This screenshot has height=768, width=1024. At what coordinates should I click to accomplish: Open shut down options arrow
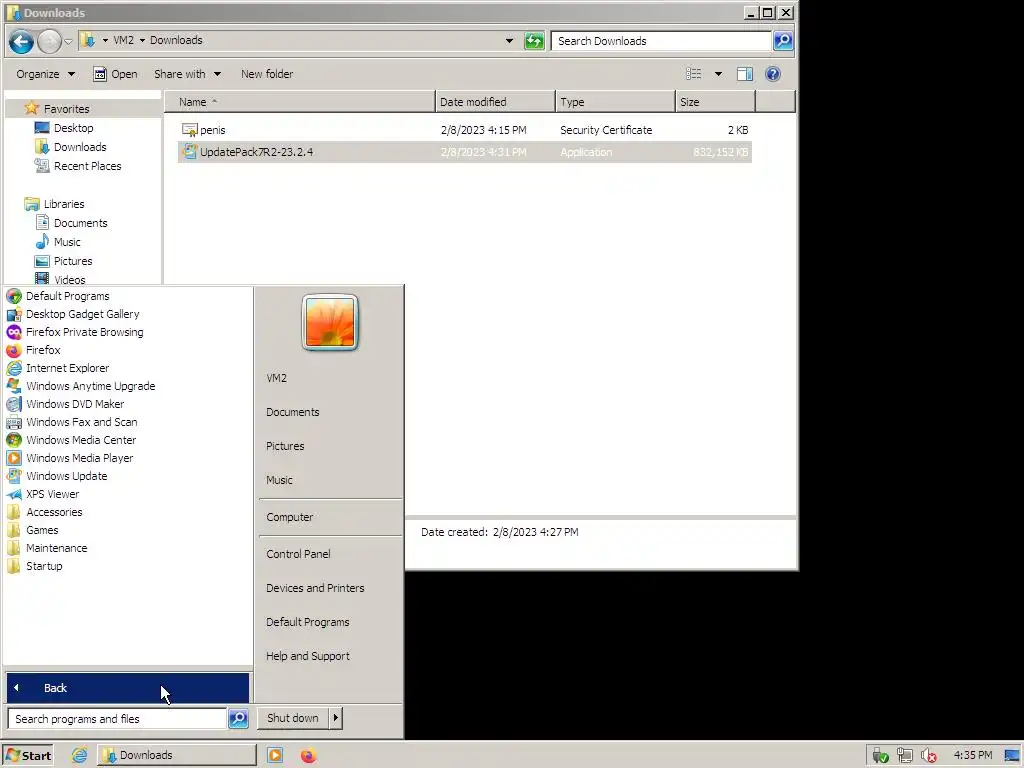(x=336, y=718)
